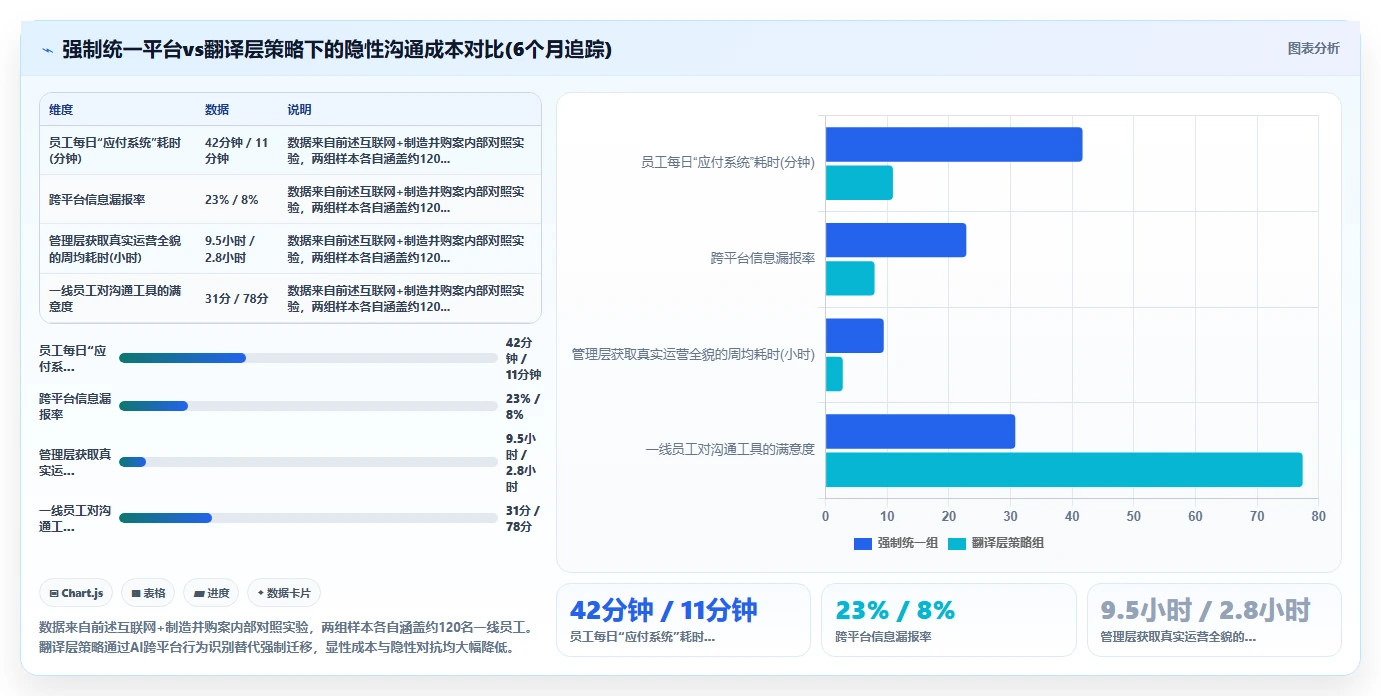The image size is (1381, 696).
Task: Click the progress bar for 一线员工对沟通工…
Action: coord(308,518)
